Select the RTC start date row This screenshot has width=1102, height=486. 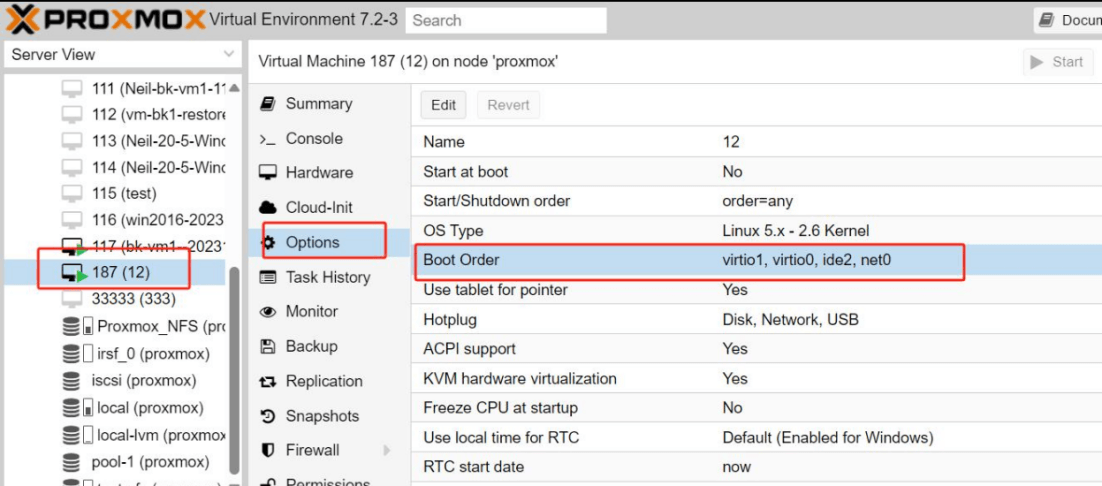pyautogui.click(x=756, y=467)
